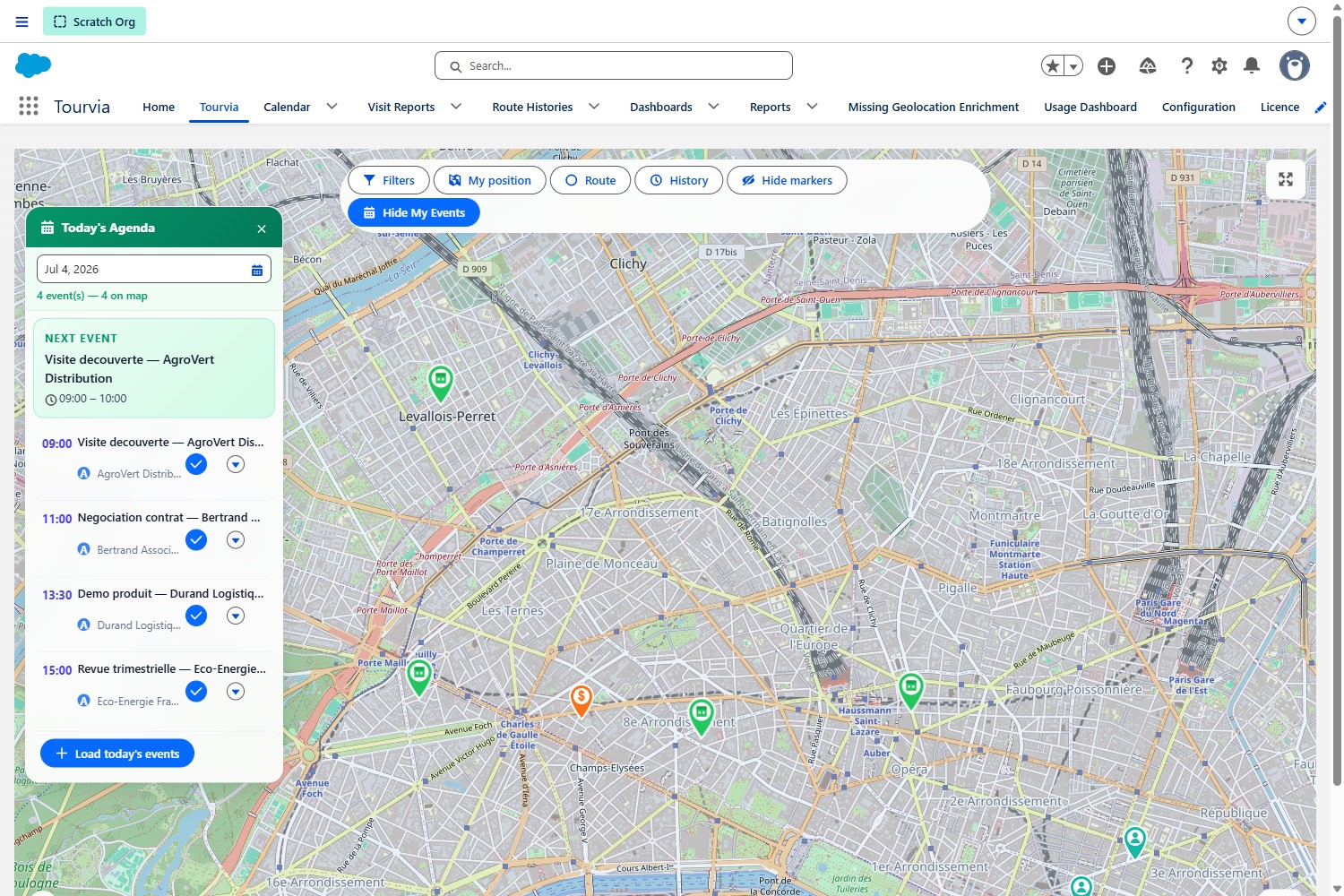
Task: Toggle the check on the 15:00 Revue trimestrielle event
Action: tap(196, 691)
